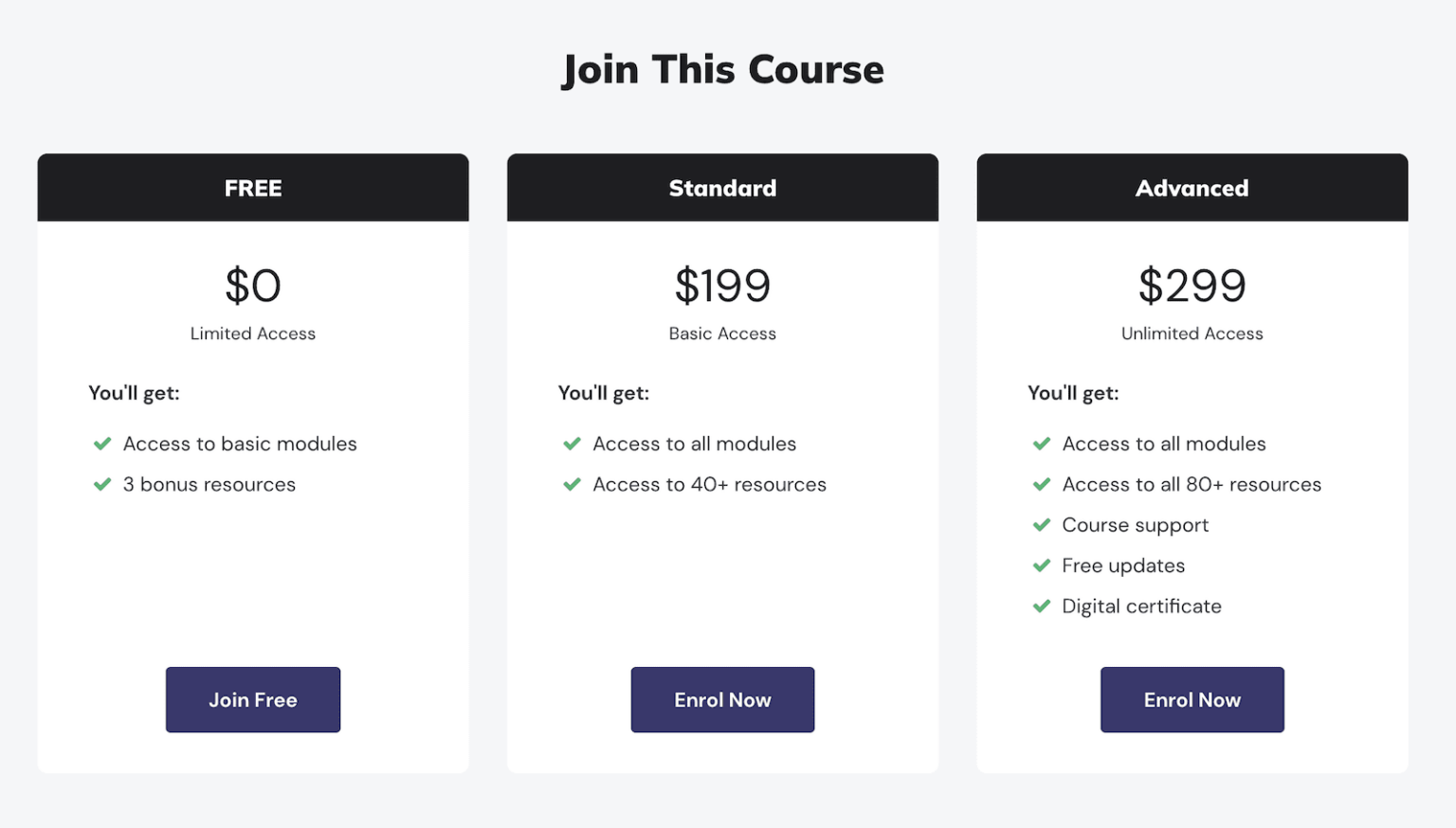
Task: Click the checkmark beside Access to 40+ resources
Action: tap(573, 484)
